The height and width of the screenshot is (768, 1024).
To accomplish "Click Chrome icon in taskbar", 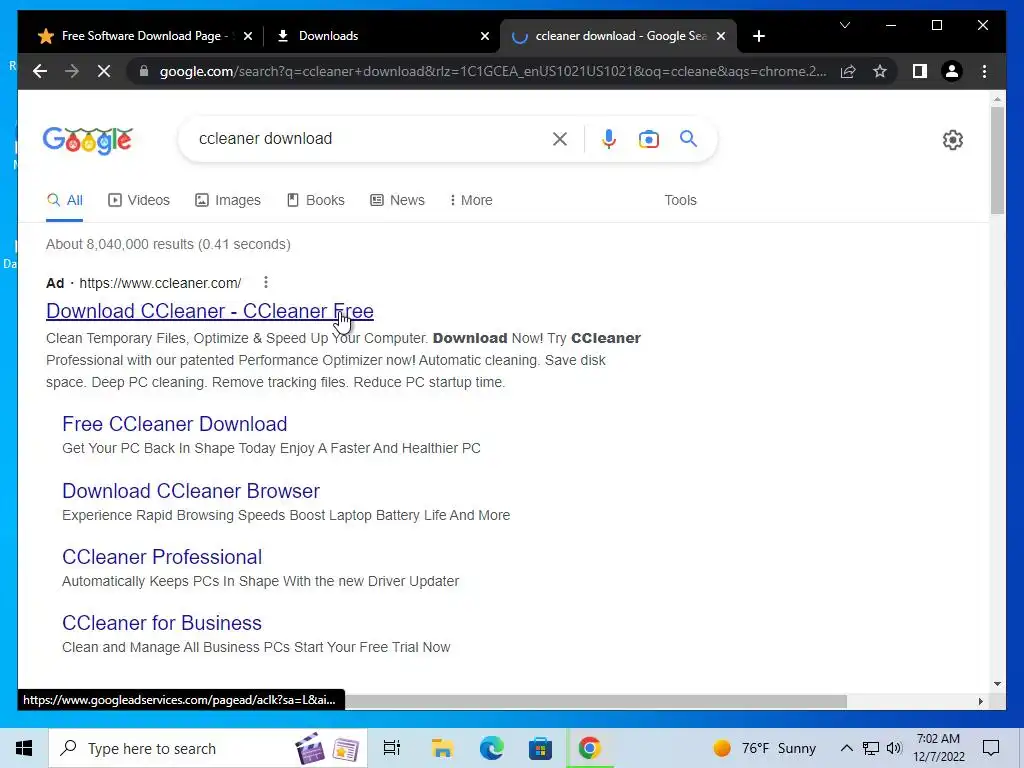I will click(x=589, y=748).
